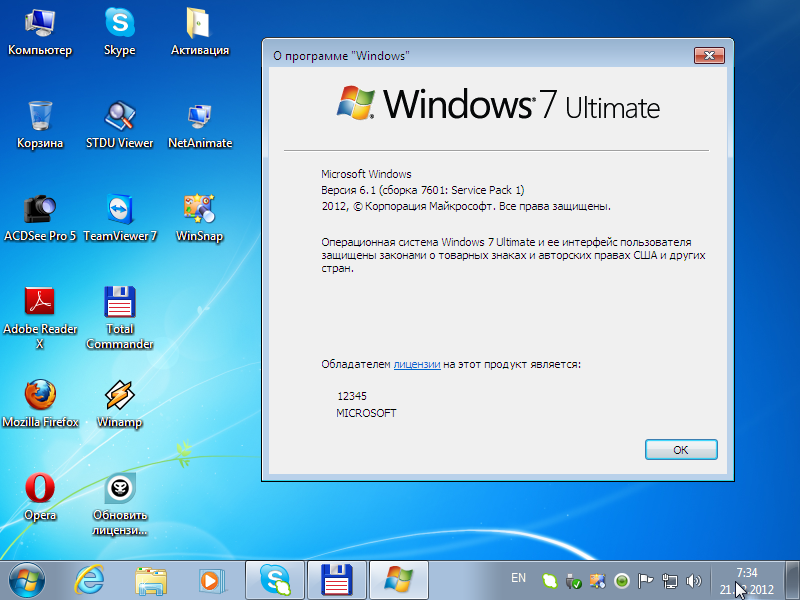The height and width of the screenshot is (600, 800).
Task: Open the Активация folder on desktop
Action: tap(199, 32)
